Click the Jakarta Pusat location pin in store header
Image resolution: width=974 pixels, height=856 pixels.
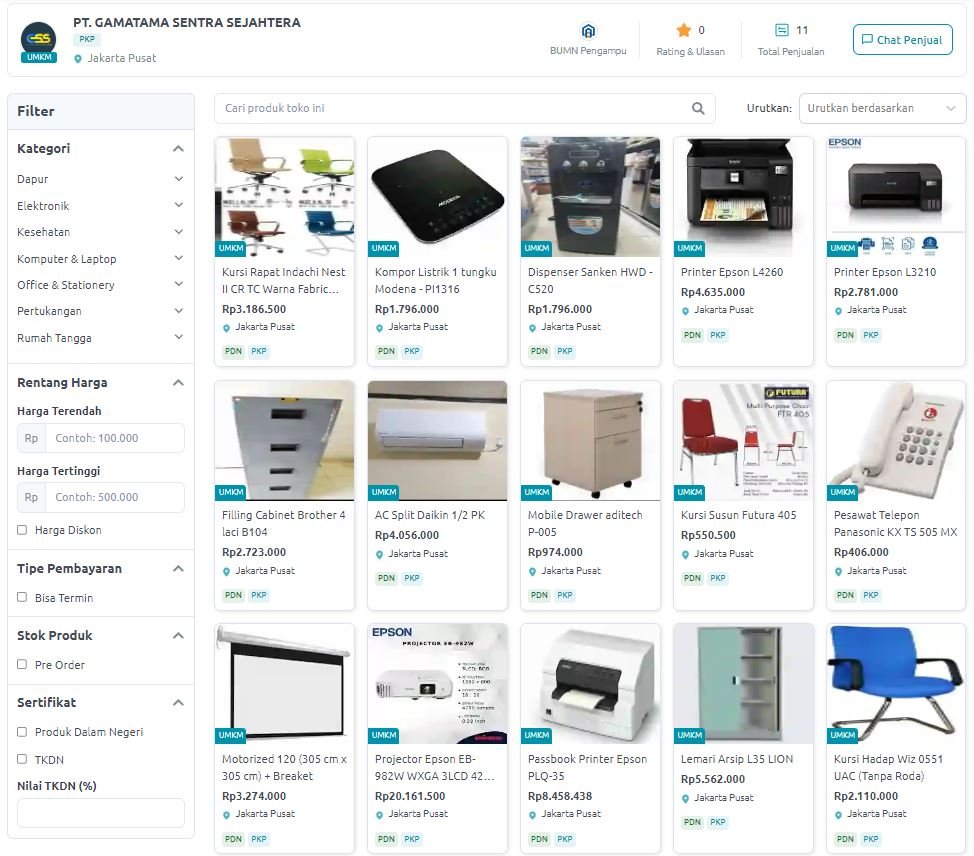tap(78, 58)
